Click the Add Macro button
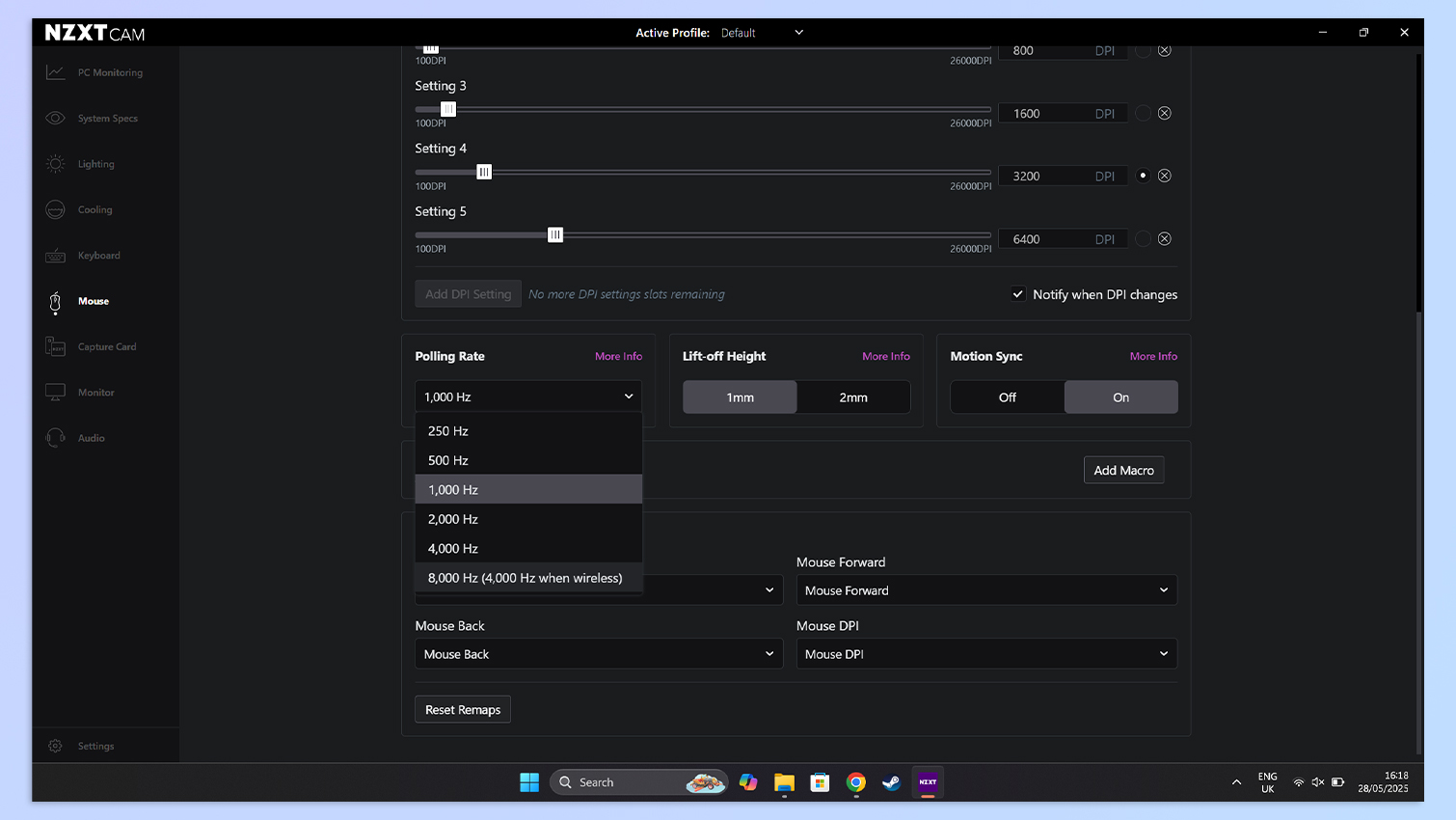This screenshot has height=820, width=1456. [1123, 471]
